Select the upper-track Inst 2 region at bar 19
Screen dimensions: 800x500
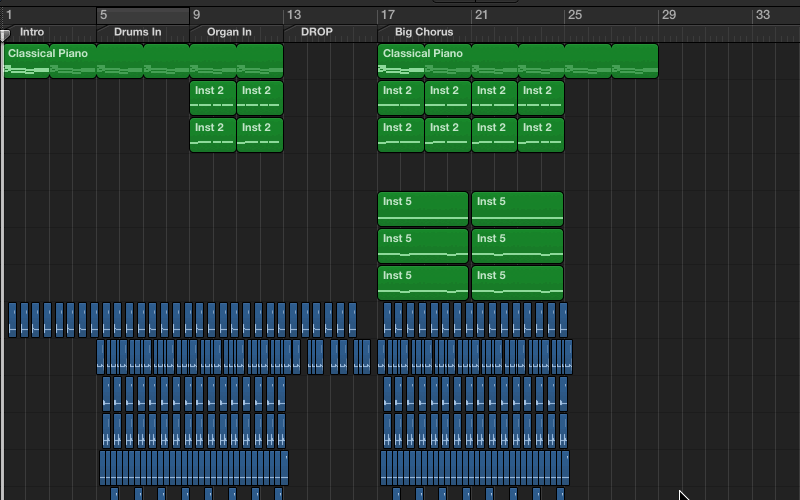click(448, 97)
